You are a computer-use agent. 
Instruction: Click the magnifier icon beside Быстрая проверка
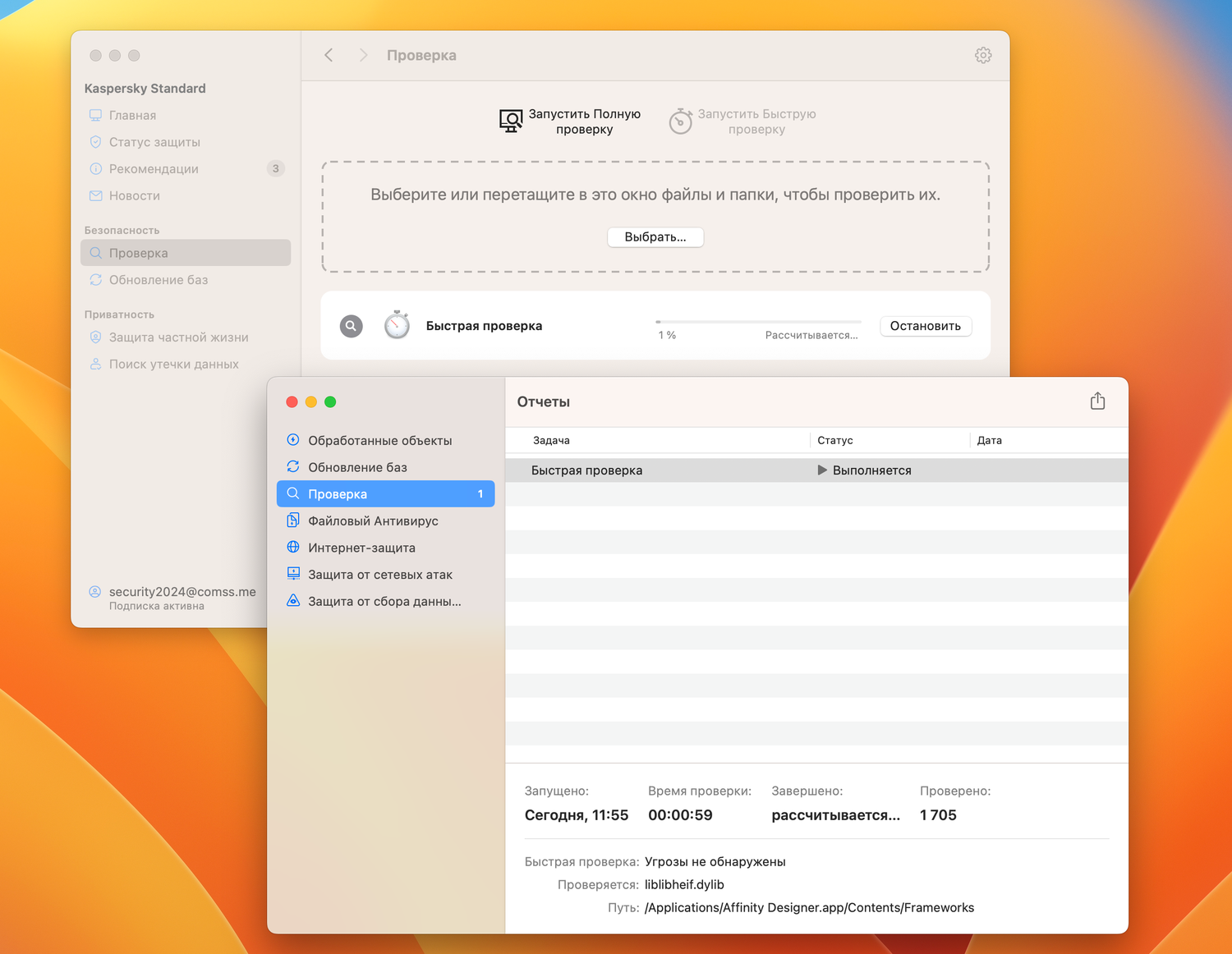coord(351,326)
